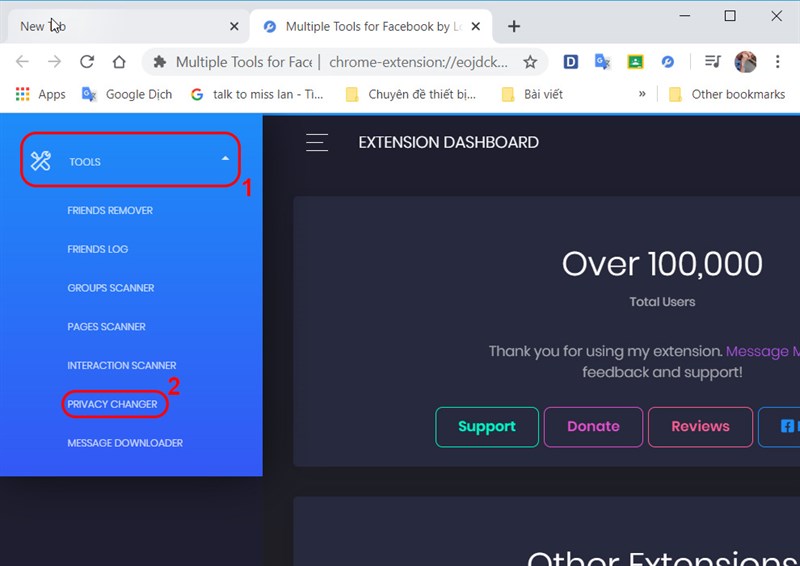Open the Bài viết bookmark folder
The image size is (800, 566).
[x=532, y=94]
